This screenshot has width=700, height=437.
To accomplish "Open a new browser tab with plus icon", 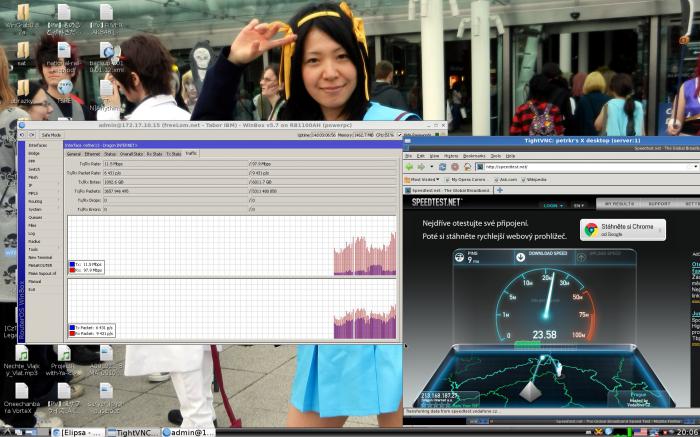I will (500, 190).
